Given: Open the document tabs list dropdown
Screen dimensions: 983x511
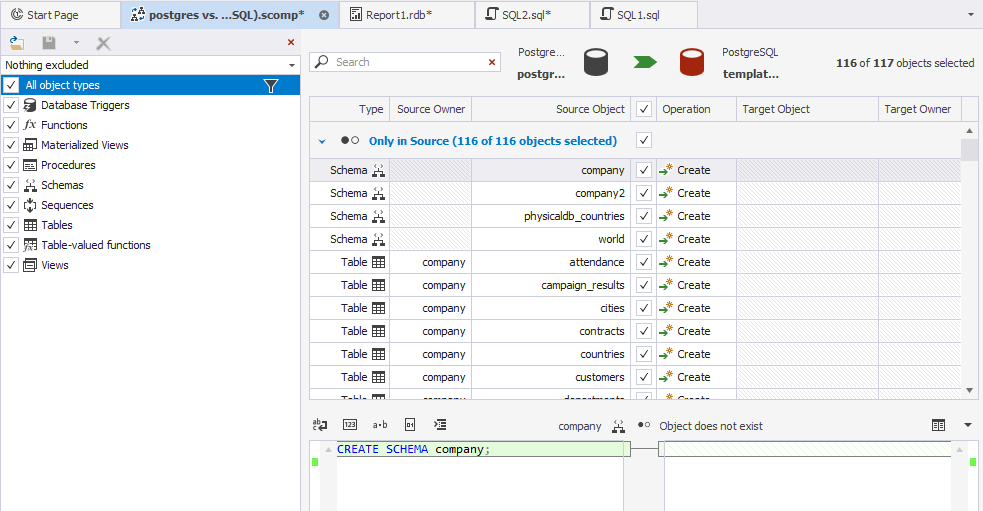Looking at the screenshot, I should pos(970,14).
